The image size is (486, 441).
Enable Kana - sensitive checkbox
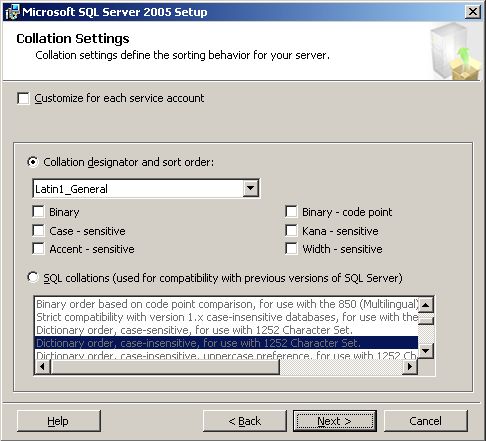point(291,231)
